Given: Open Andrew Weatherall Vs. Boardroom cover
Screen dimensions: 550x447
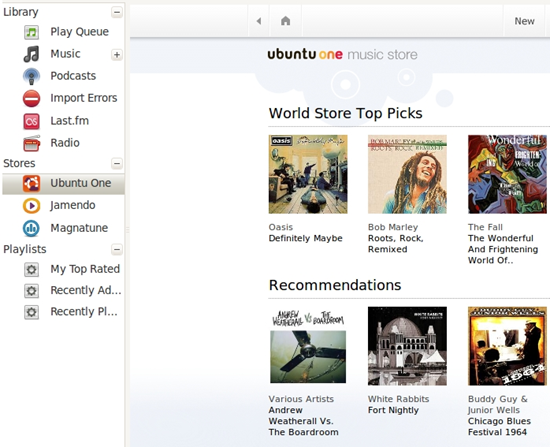Looking at the screenshot, I should point(308,346).
